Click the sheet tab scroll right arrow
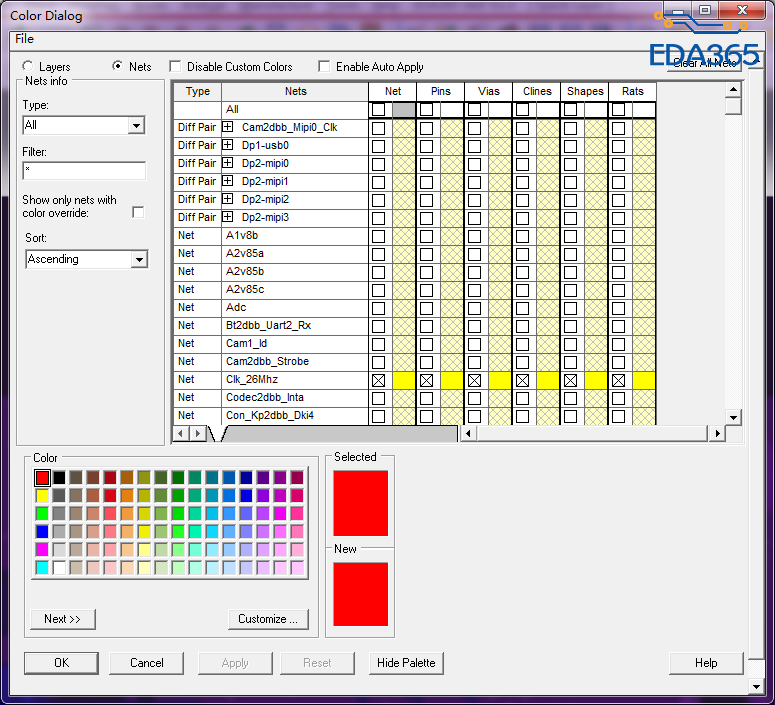Image resolution: width=775 pixels, height=705 pixels. 198,434
